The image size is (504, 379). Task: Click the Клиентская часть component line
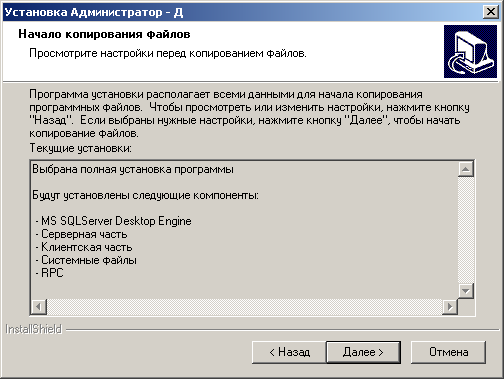click(x=84, y=247)
